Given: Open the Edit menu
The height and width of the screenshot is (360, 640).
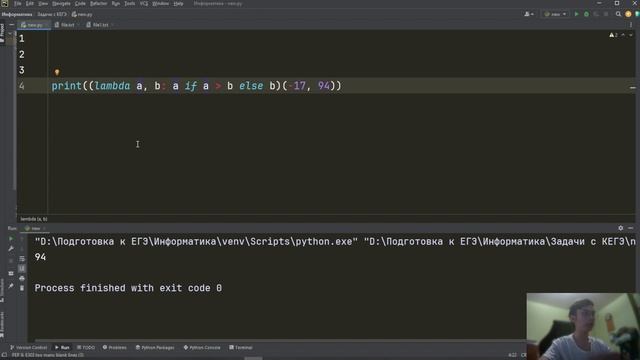Looking at the screenshot, I should pyautogui.click(x=30, y=4).
